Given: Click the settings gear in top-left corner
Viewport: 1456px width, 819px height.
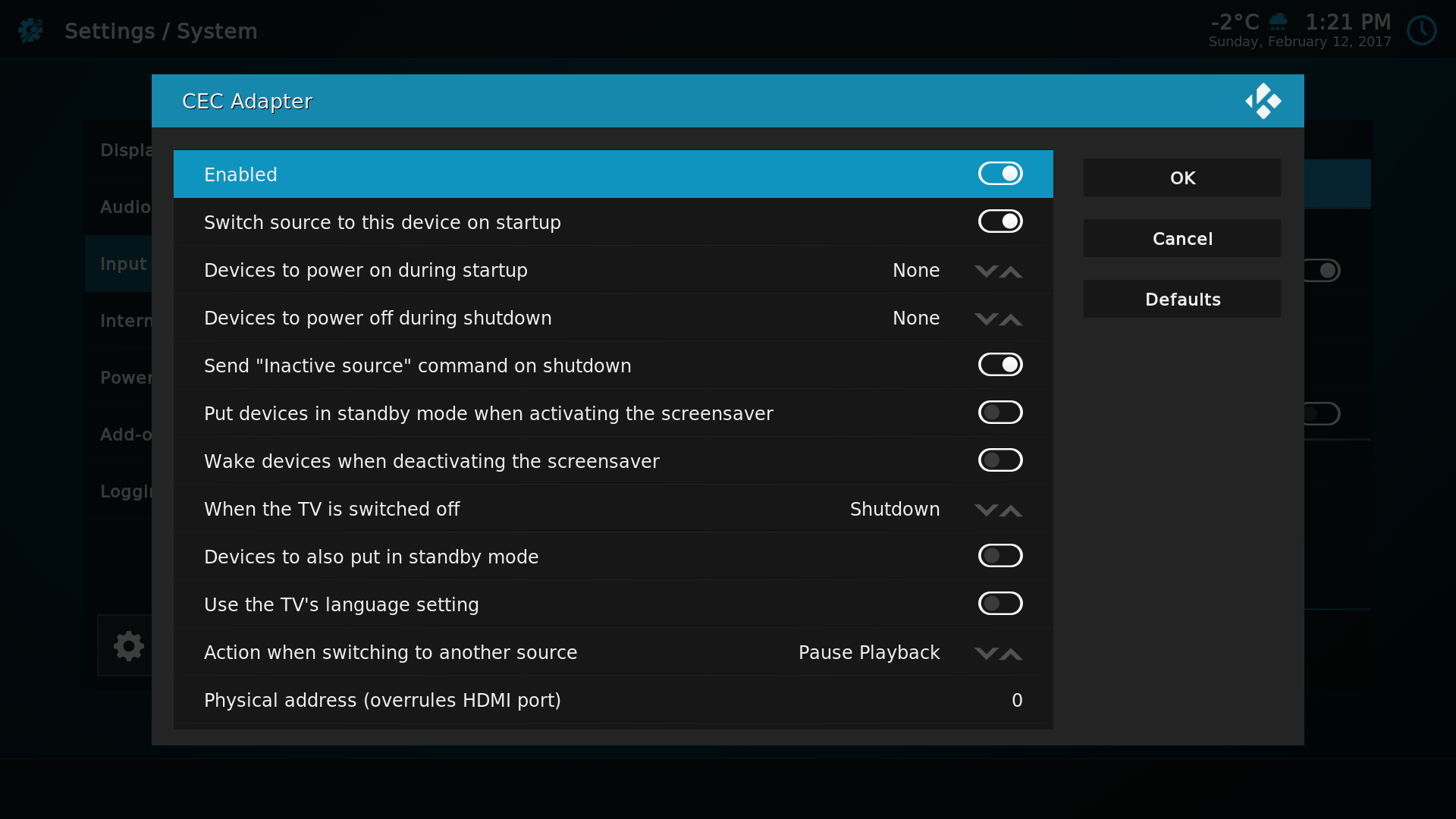Looking at the screenshot, I should point(31,31).
